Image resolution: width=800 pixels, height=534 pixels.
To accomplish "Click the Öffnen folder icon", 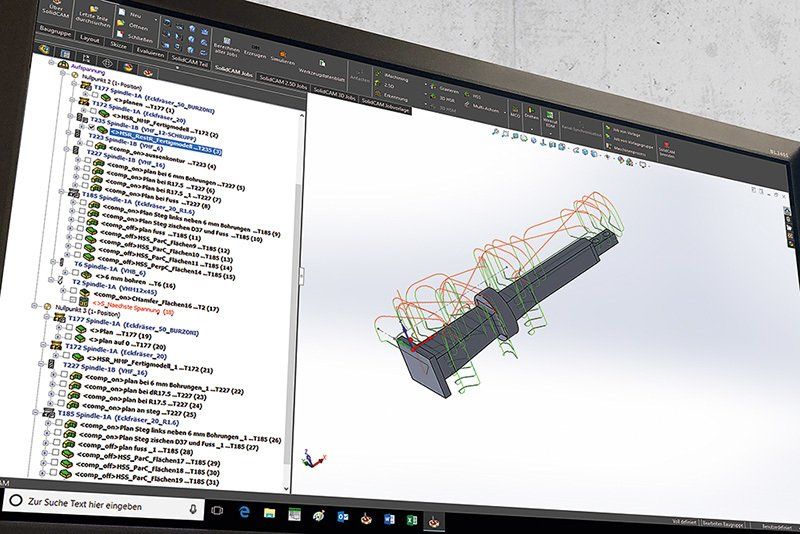I will pos(121,23).
